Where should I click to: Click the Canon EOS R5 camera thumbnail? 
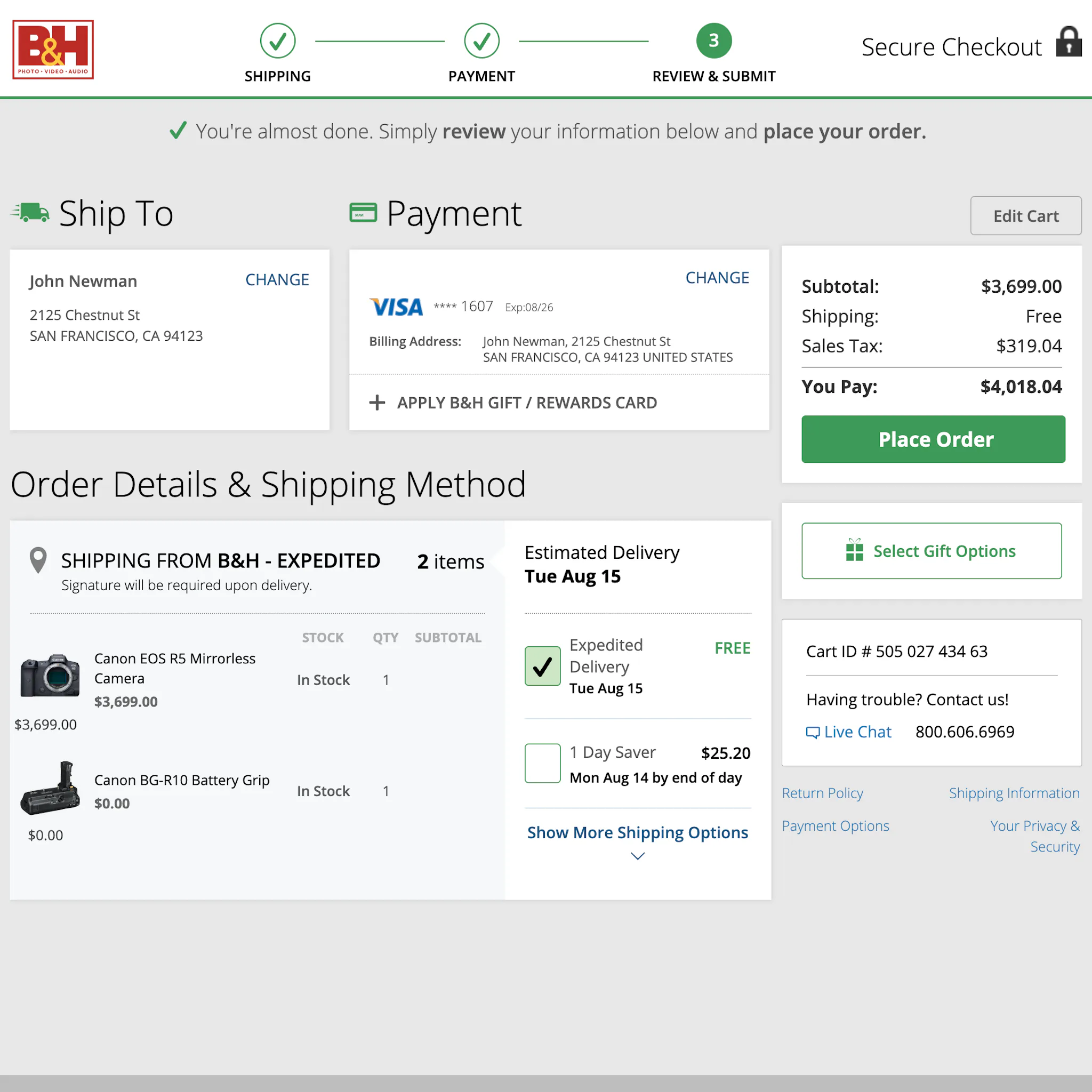pyautogui.click(x=50, y=676)
